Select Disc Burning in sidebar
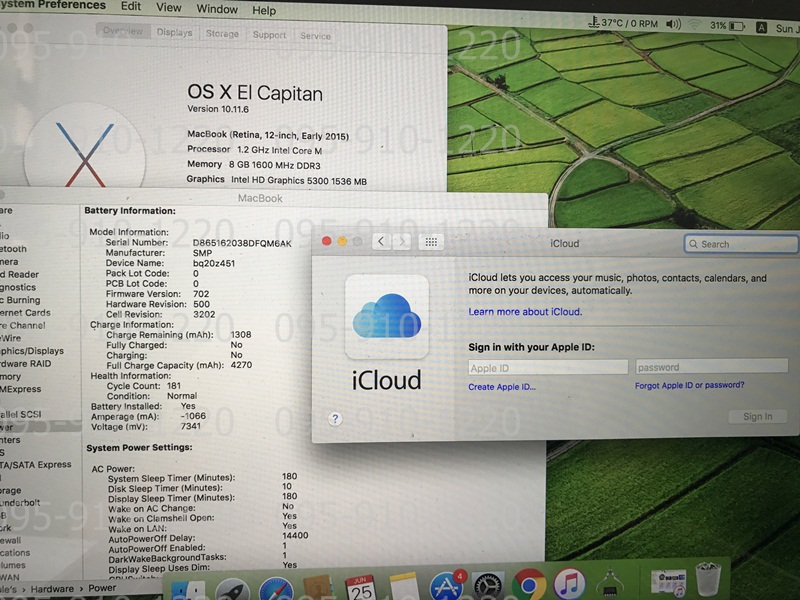 click(x=20, y=299)
